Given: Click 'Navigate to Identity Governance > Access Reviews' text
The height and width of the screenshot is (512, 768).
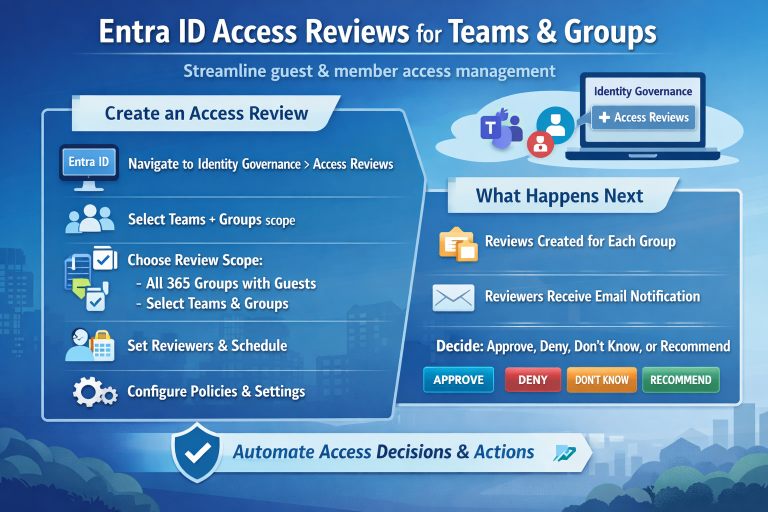Looking at the screenshot, I should point(261,164).
